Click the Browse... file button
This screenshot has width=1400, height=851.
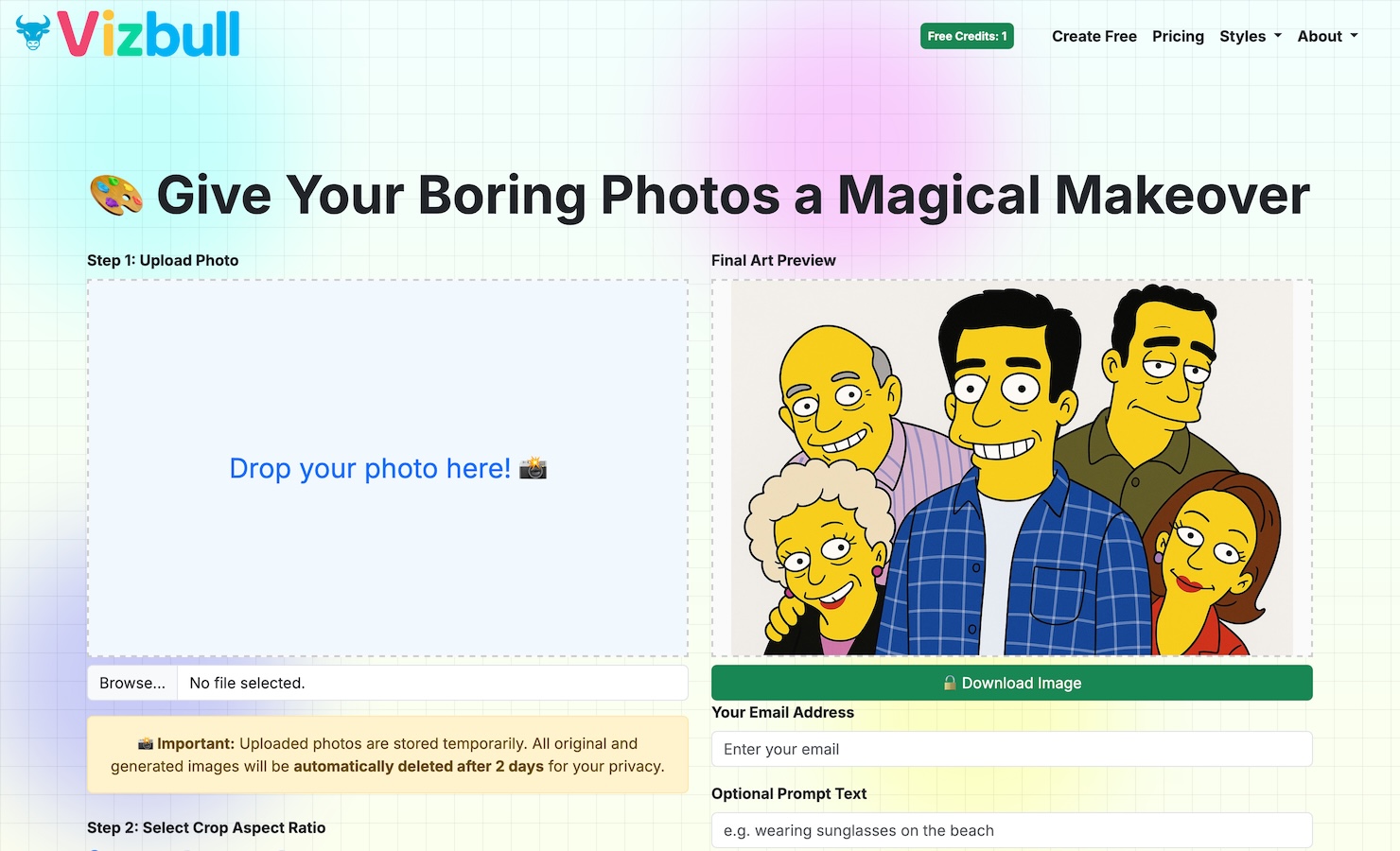click(132, 683)
